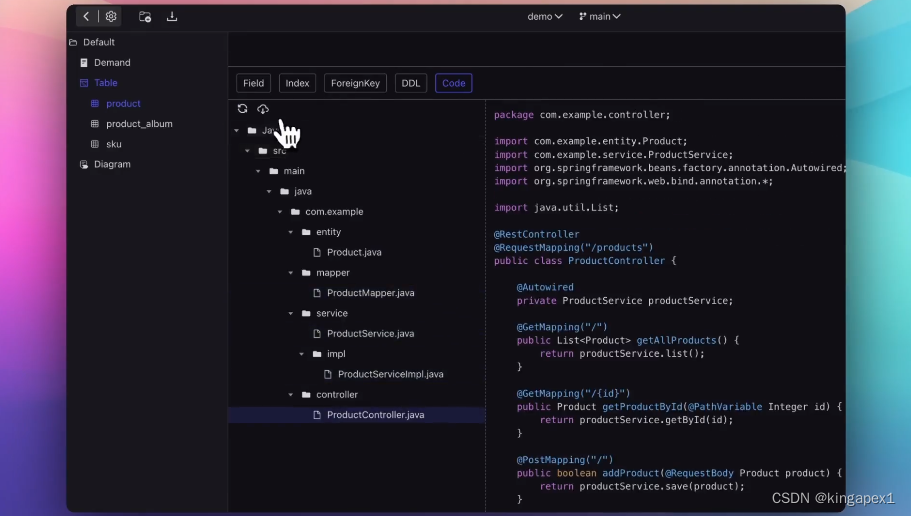Image resolution: width=911 pixels, height=516 pixels.
Task: Switch to the Index tab
Action: pyautogui.click(x=297, y=83)
